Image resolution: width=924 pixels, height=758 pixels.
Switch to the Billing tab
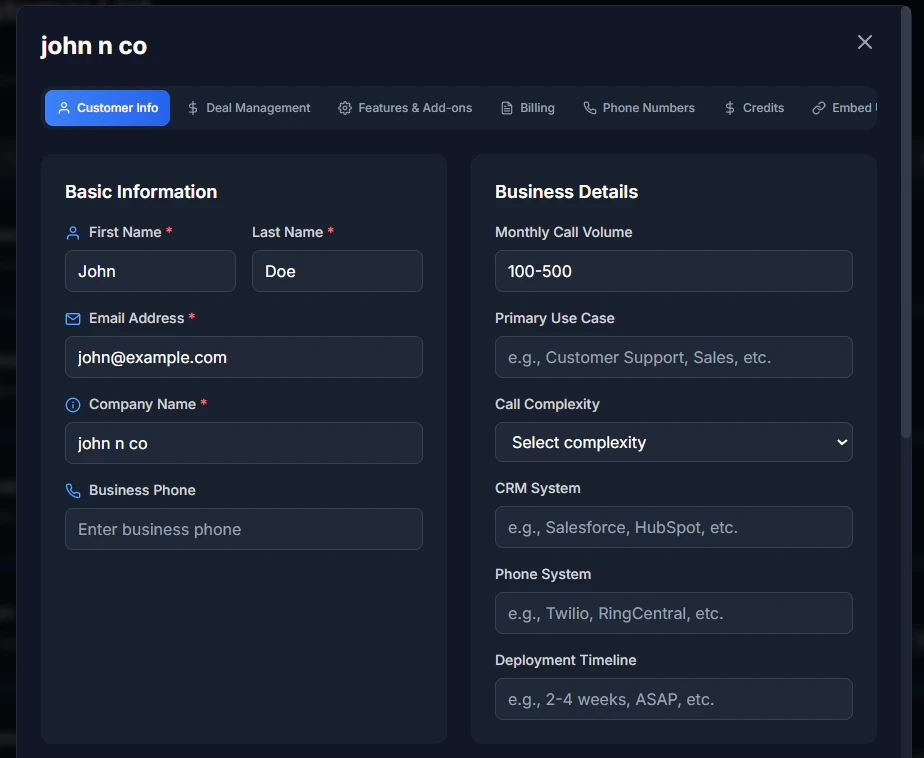528,107
